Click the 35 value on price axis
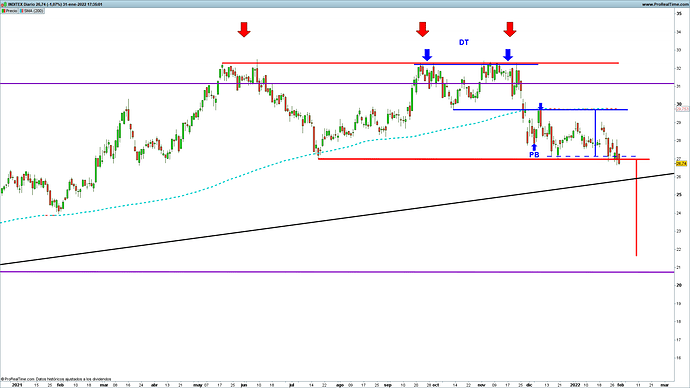The height and width of the screenshot is (388, 690). (x=679, y=14)
